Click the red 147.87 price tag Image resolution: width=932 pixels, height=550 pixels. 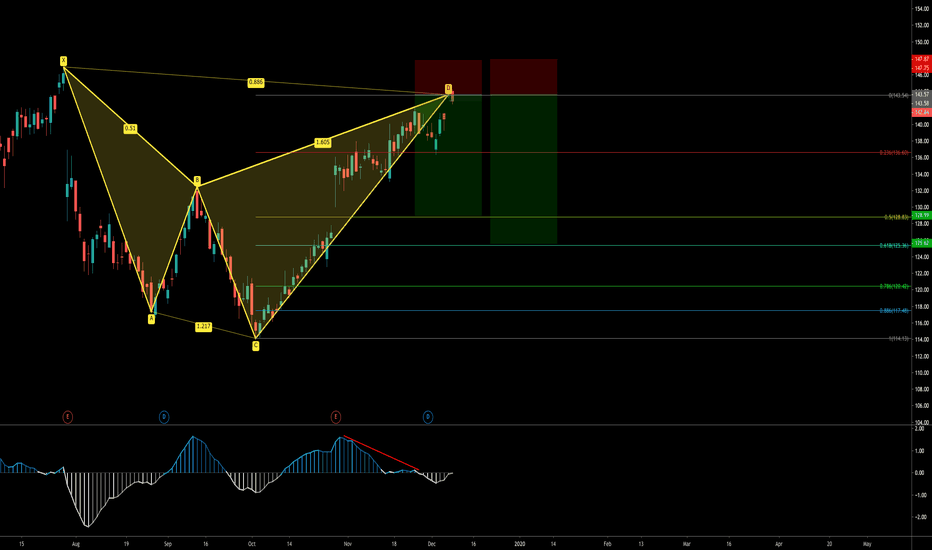point(921,59)
